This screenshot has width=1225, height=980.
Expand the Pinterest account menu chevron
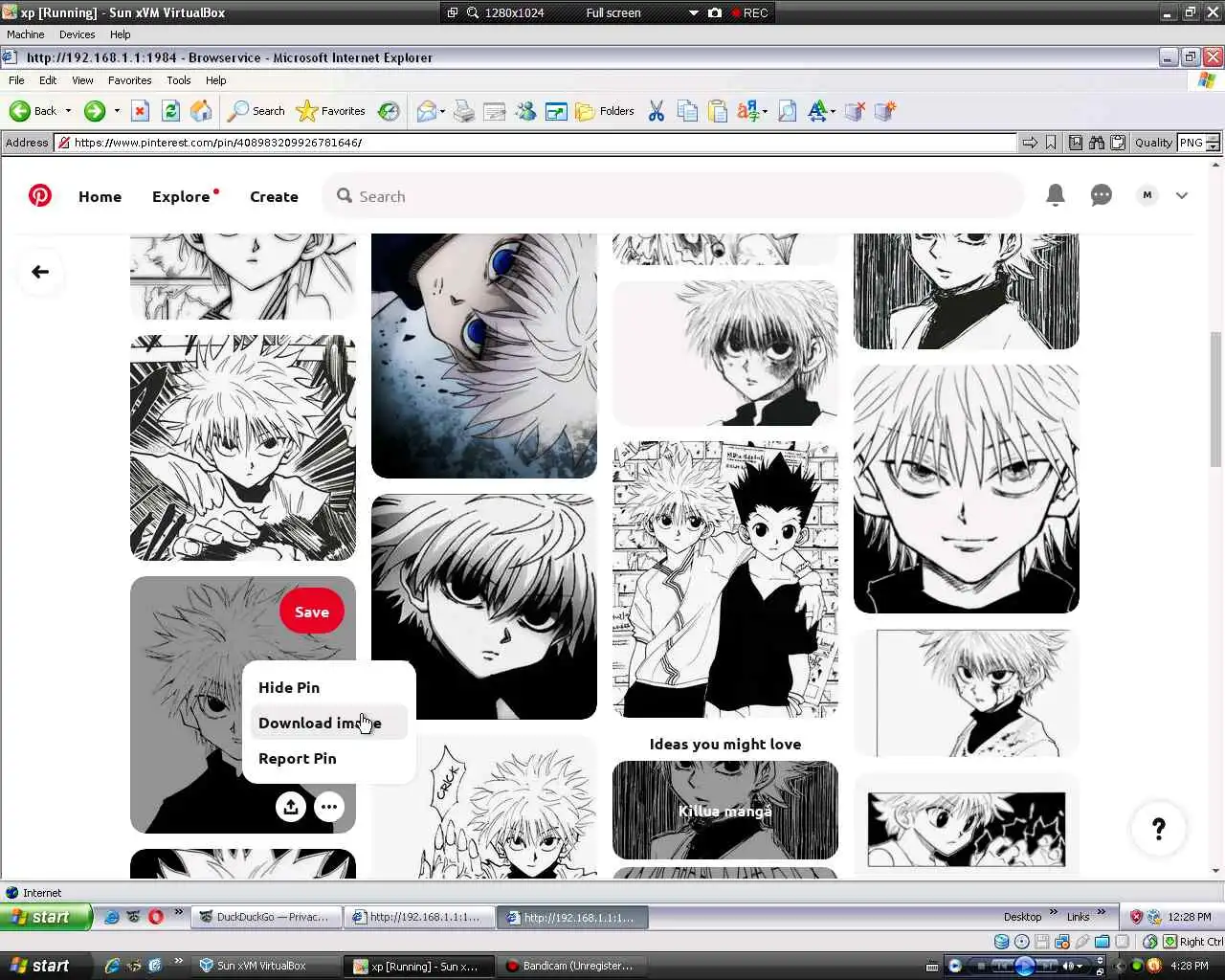point(1182,195)
